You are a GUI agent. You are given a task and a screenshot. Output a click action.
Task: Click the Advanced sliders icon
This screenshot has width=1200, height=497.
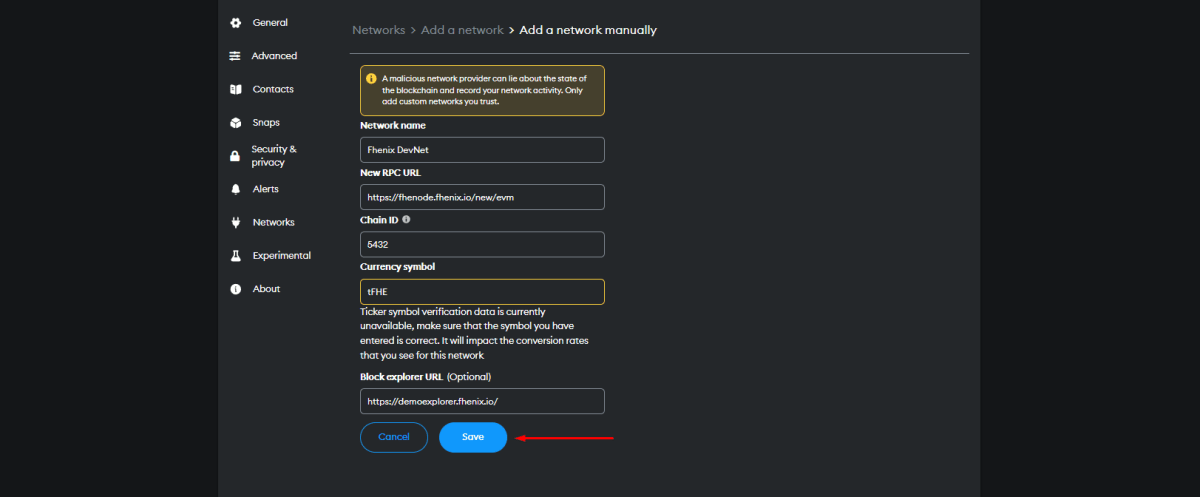click(x=235, y=56)
